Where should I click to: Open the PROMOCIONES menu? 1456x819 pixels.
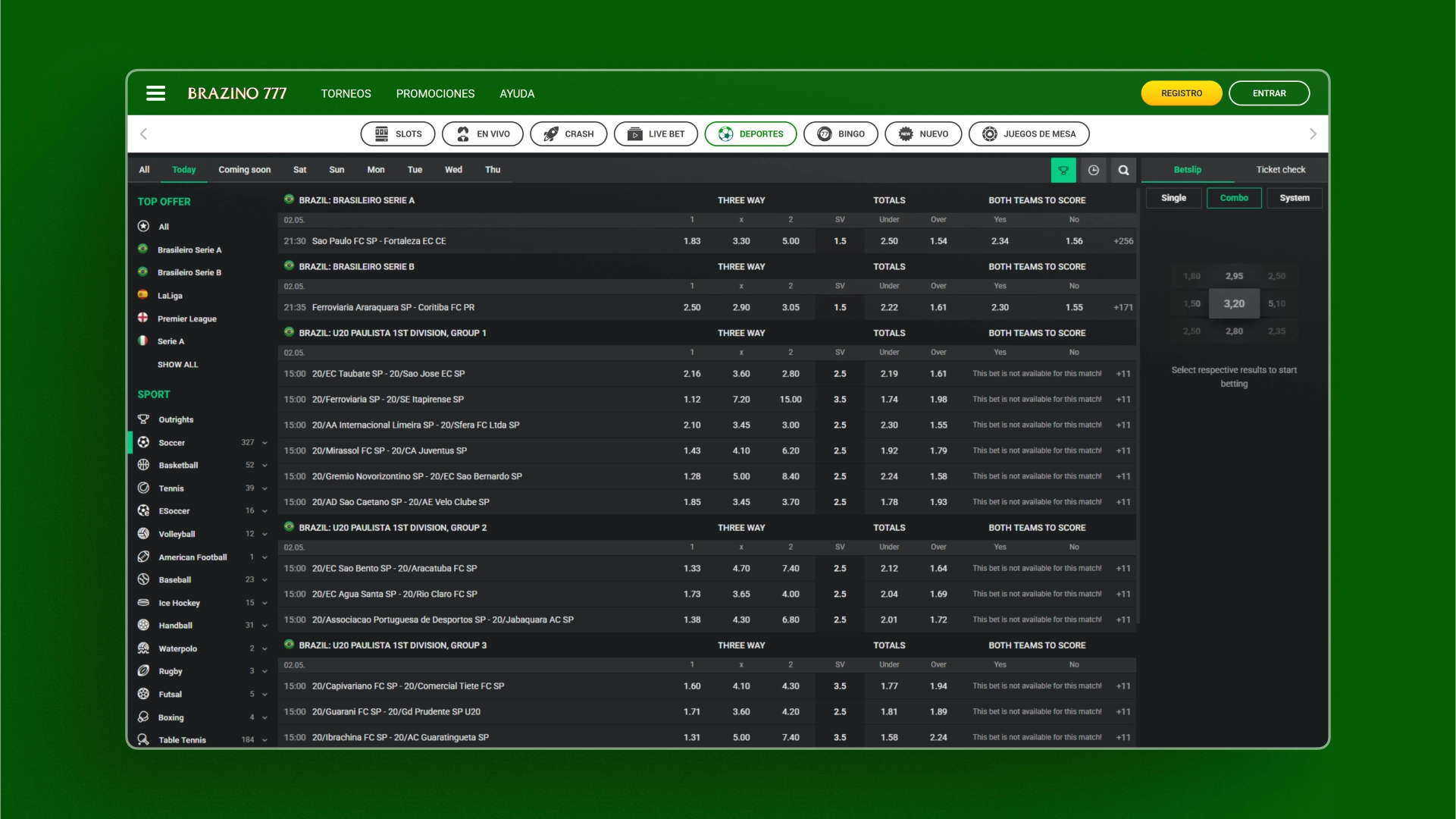pos(435,93)
